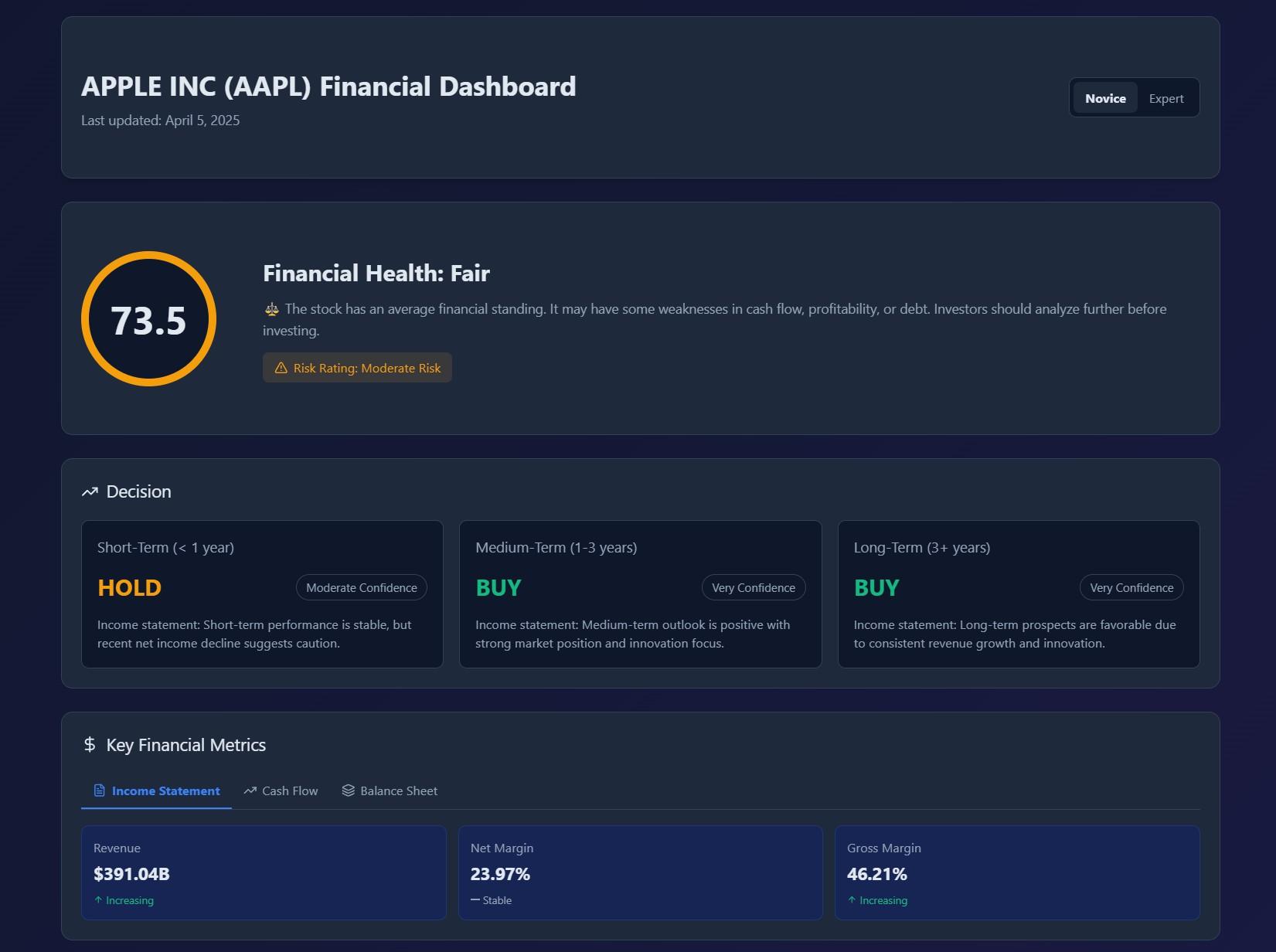Click the dash icon next to Stable
Viewport: 1276px width, 952px height.
pos(475,900)
